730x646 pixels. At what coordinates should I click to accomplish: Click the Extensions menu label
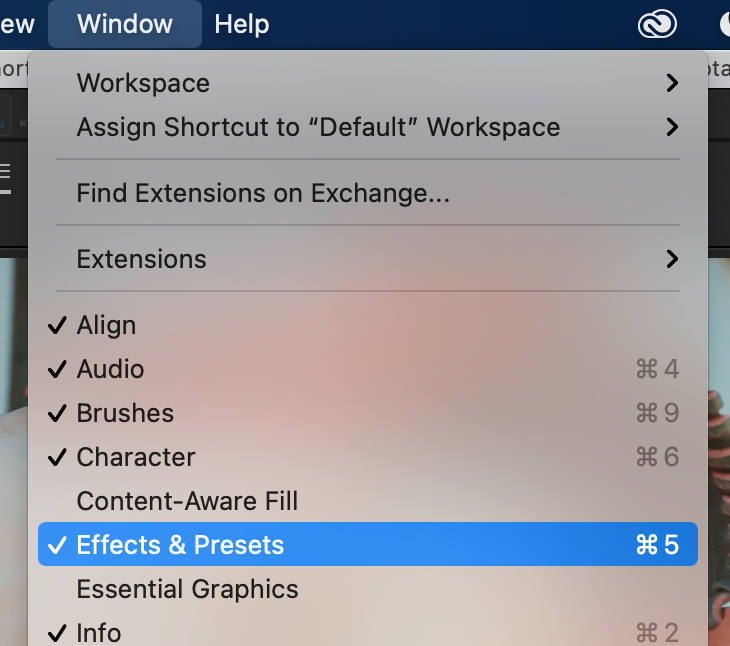coord(142,259)
